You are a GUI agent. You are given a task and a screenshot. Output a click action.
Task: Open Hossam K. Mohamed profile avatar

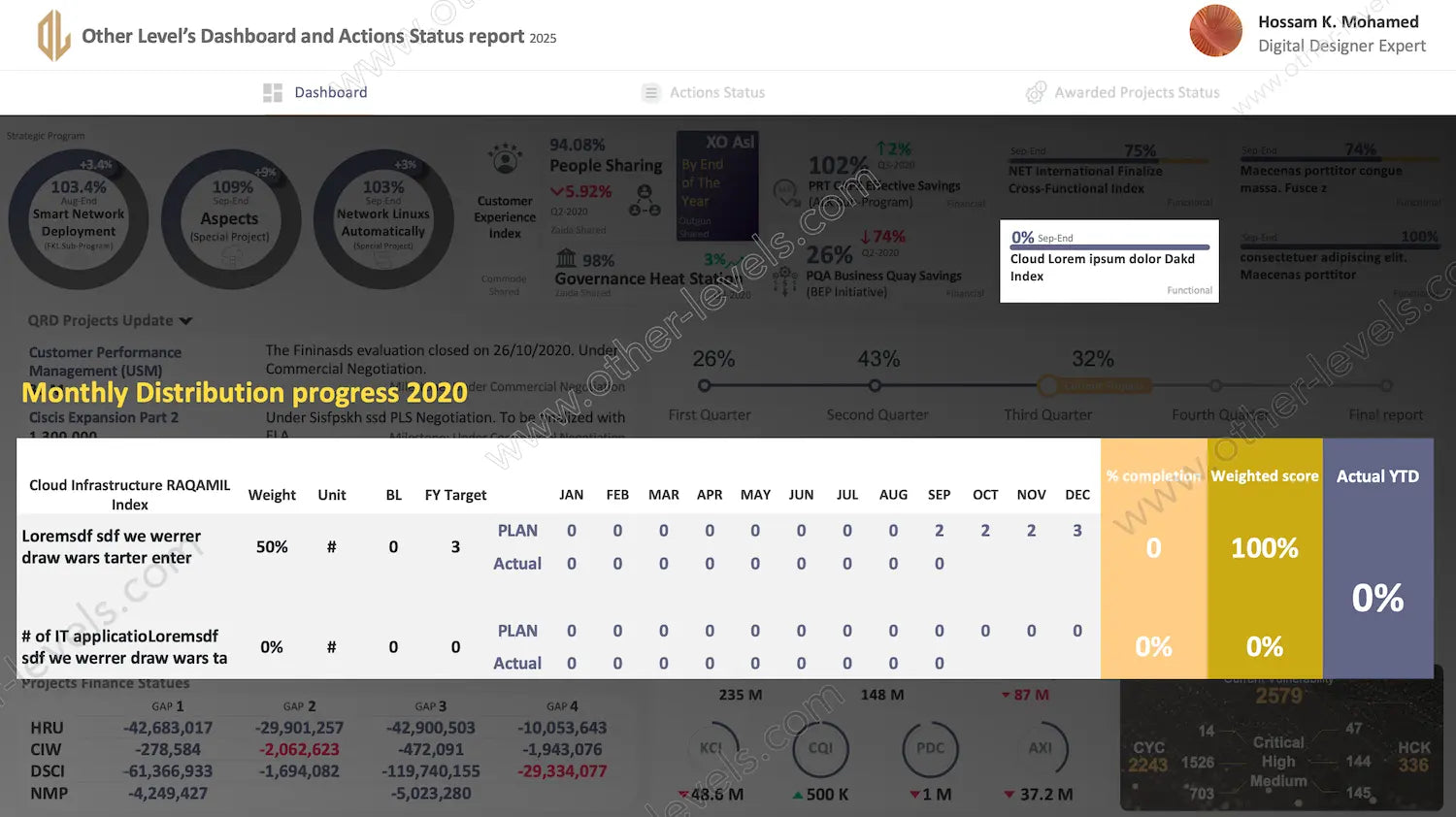coord(1215,31)
